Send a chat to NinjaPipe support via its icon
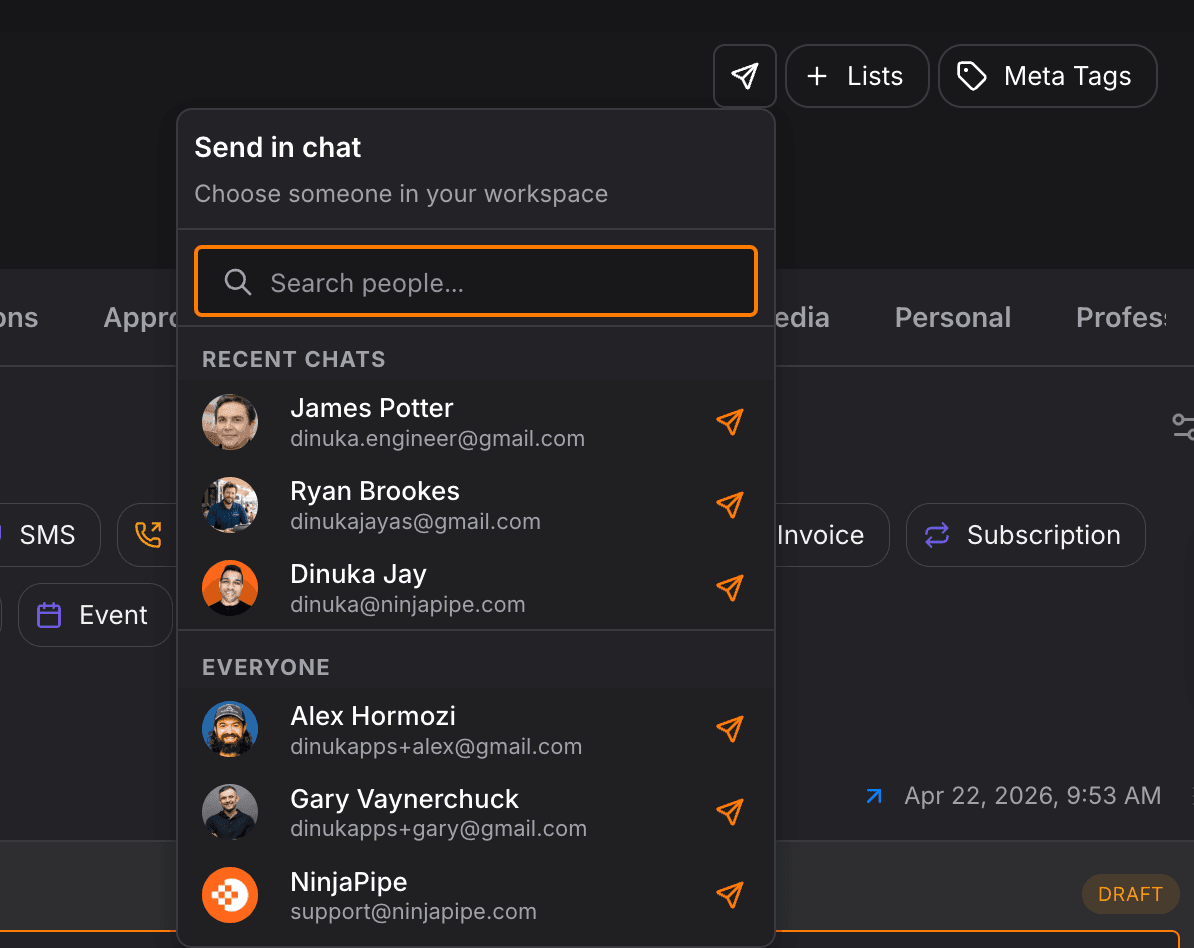This screenshot has width=1194, height=948. click(729, 895)
